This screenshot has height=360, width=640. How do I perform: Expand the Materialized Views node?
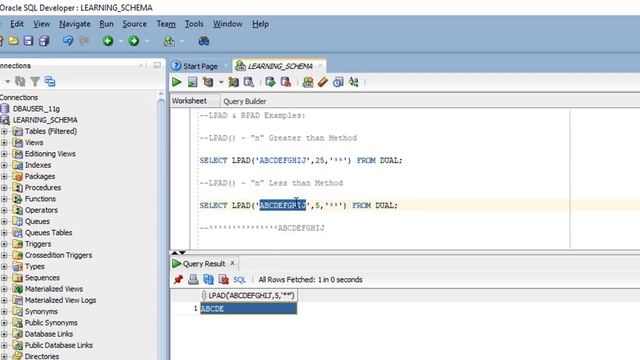pyautogui.click(x=4, y=289)
